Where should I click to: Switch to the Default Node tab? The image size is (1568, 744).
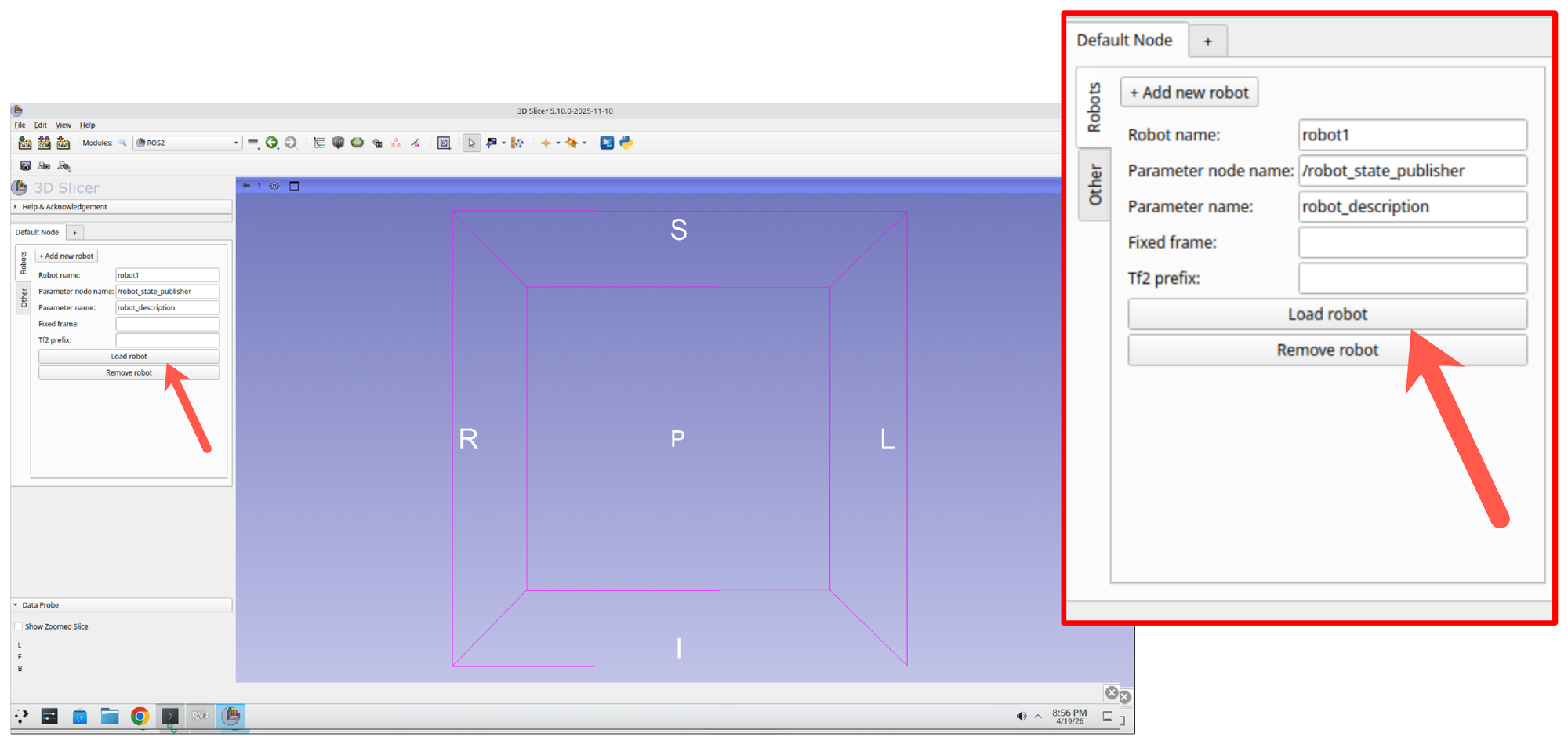[37, 232]
